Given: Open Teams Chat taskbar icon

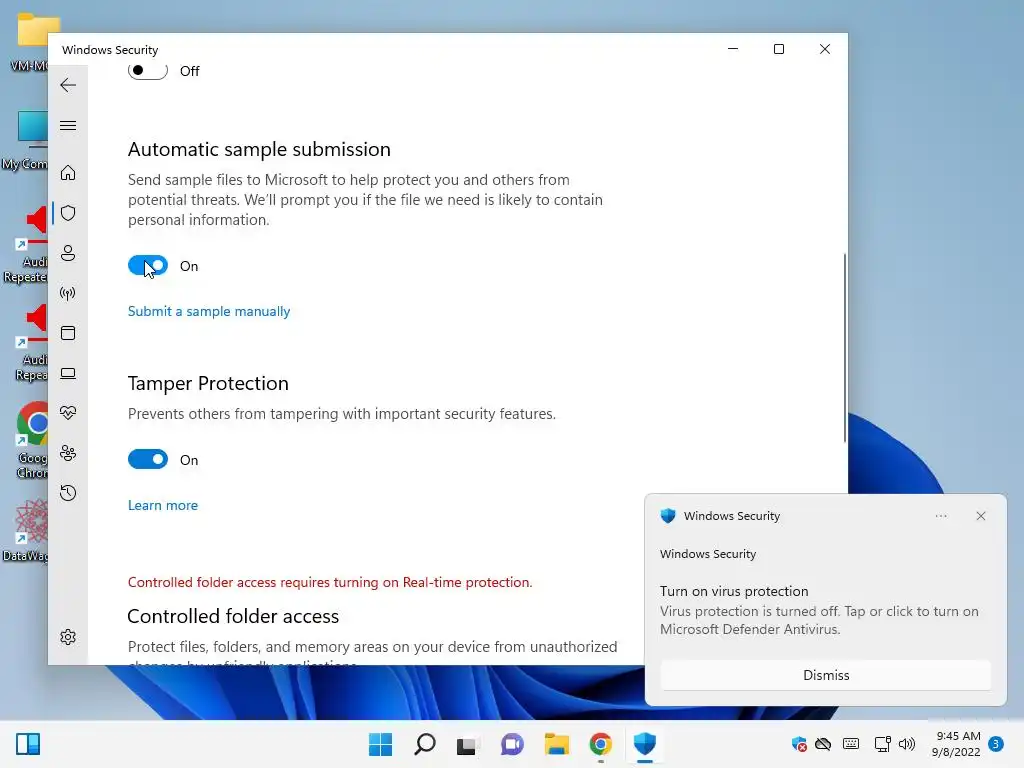Looking at the screenshot, I should (512, 744).
